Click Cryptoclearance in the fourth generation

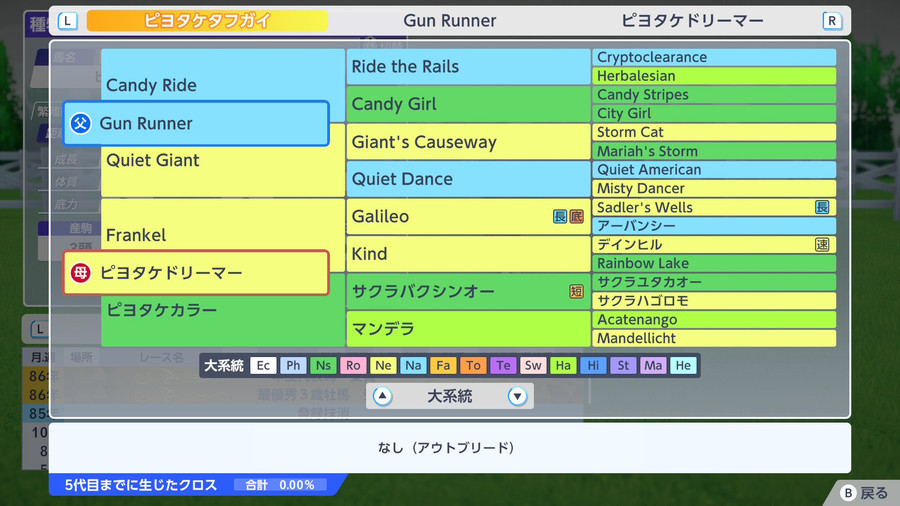coord(714,57)
